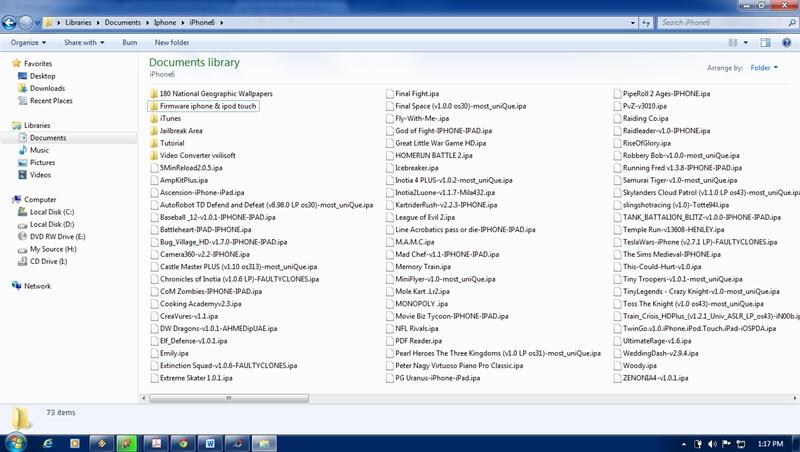The width and height of the screenshot is (800, 452).
Task: Click the horizontal scrollbar thumb
Action: pos(229,397)
